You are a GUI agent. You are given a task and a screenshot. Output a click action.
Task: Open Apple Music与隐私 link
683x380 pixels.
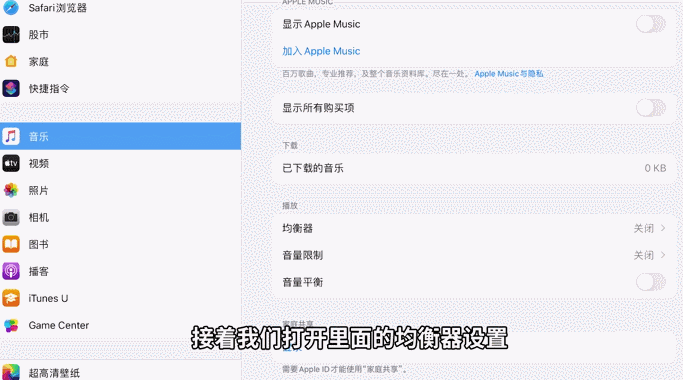(x=509, y=74)
